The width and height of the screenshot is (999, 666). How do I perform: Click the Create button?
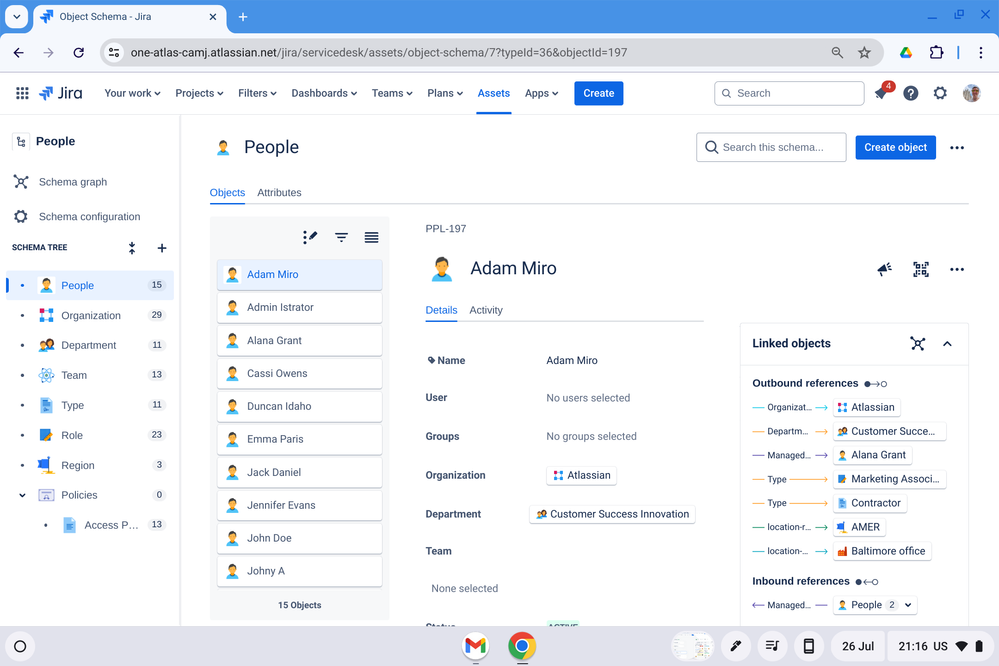tap(599, 93)
